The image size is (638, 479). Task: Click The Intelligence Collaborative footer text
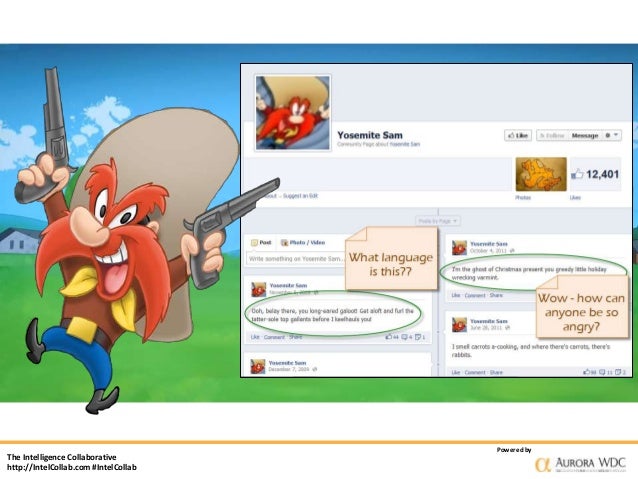click(x=61, y=457)
